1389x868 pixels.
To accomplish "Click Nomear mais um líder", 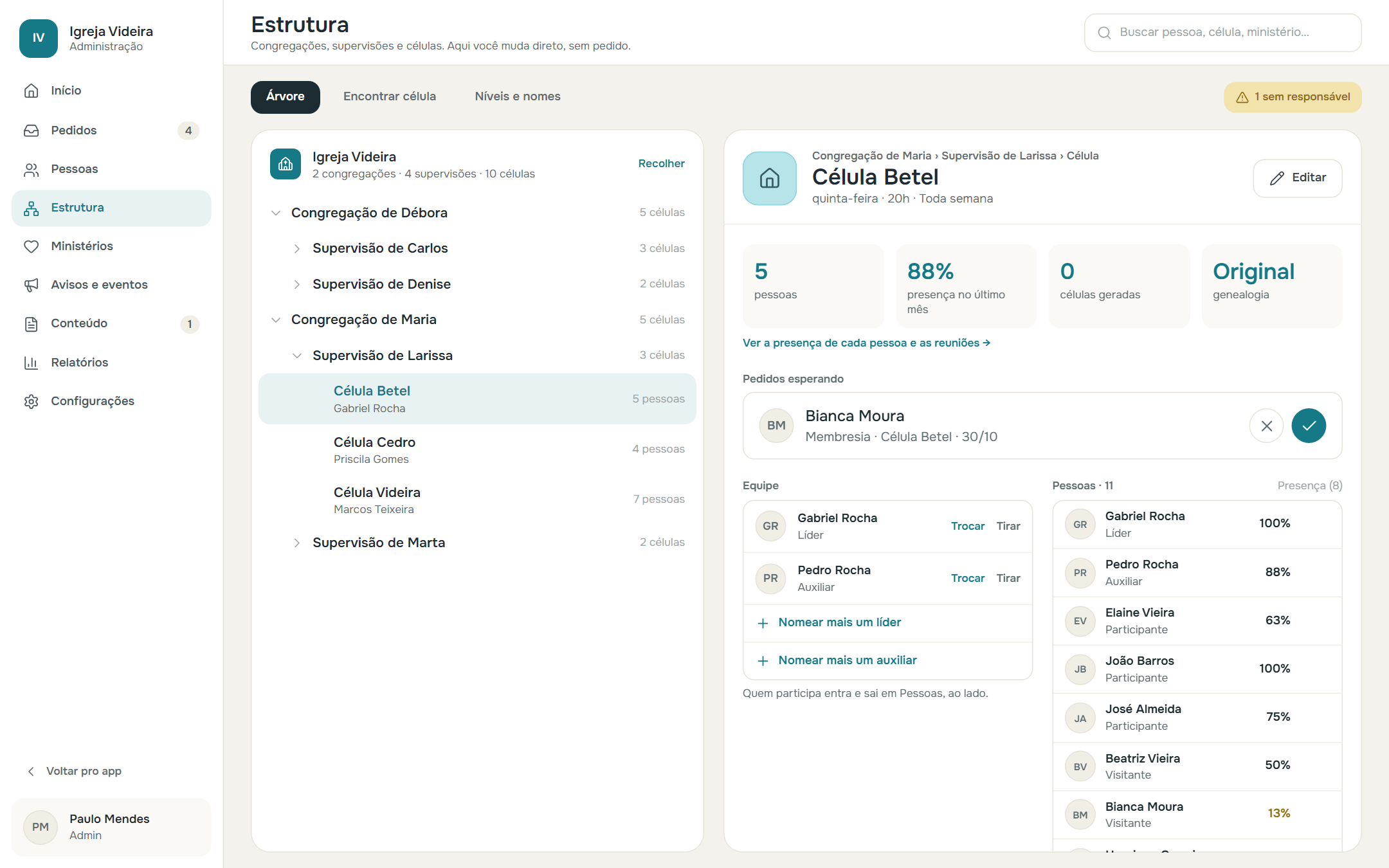I will coord(887,623).
